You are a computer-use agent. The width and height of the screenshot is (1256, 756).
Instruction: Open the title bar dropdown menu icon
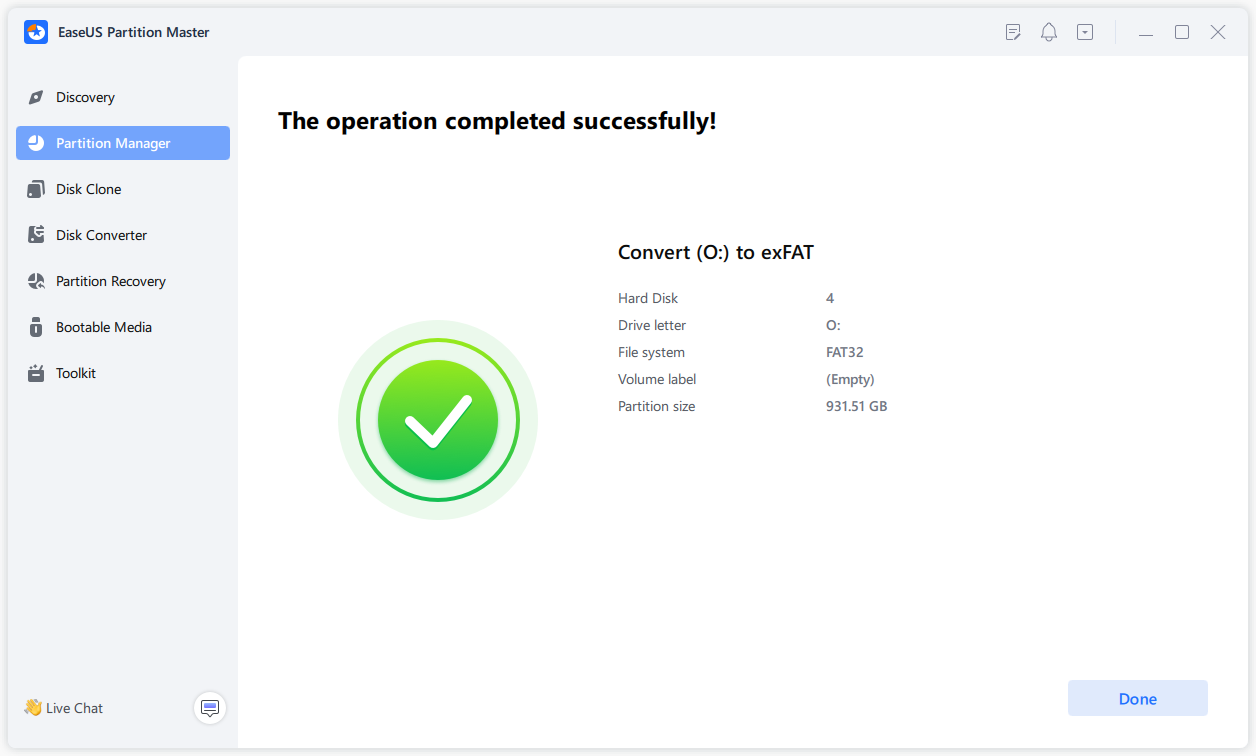1085,32
